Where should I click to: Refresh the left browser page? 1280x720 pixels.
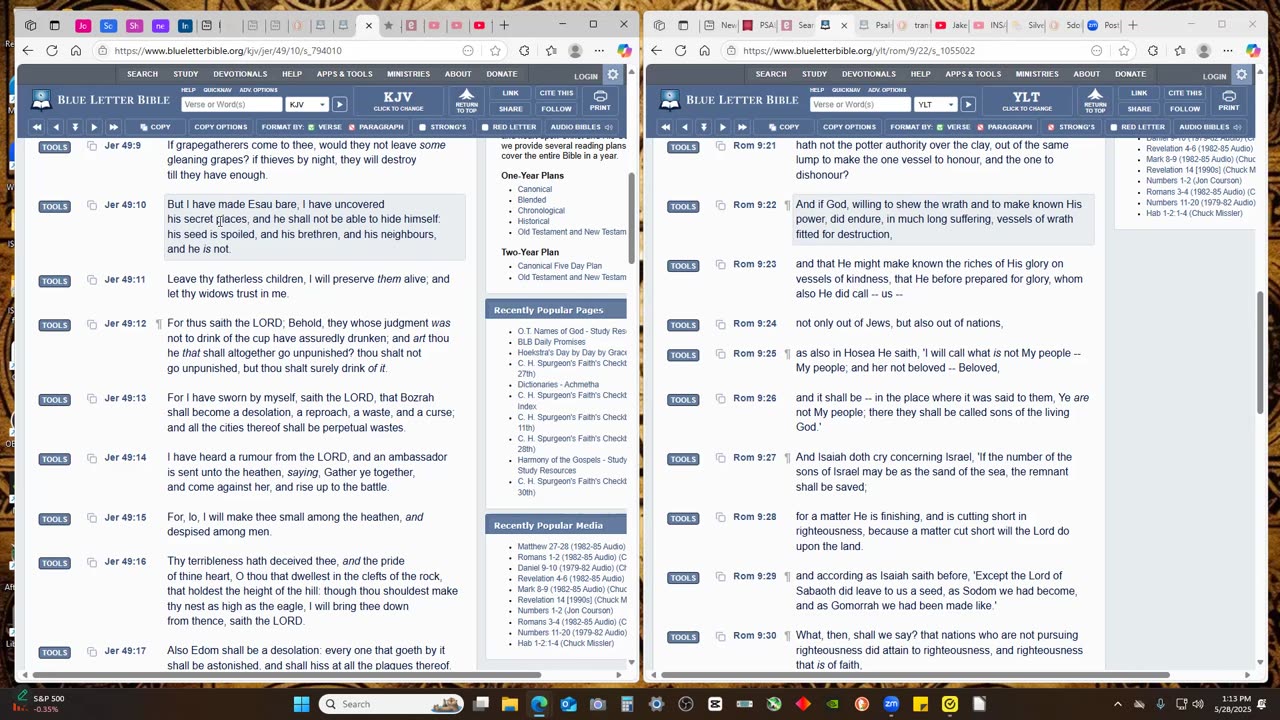click(51, 50)
